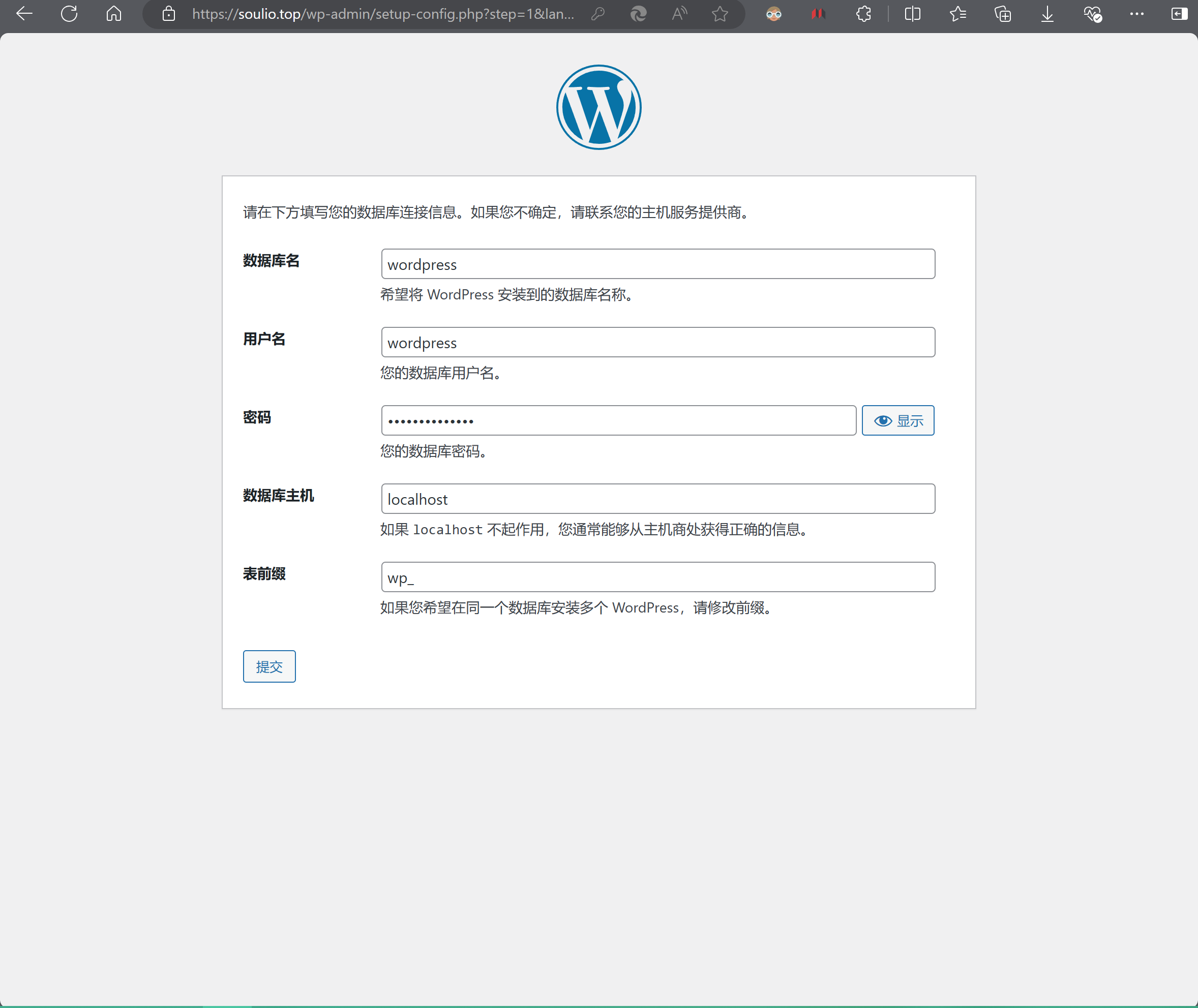View site information via lock icon
Viewport: 1198px width, 1008px height.
pyautogui.click(x=169, y=14)
